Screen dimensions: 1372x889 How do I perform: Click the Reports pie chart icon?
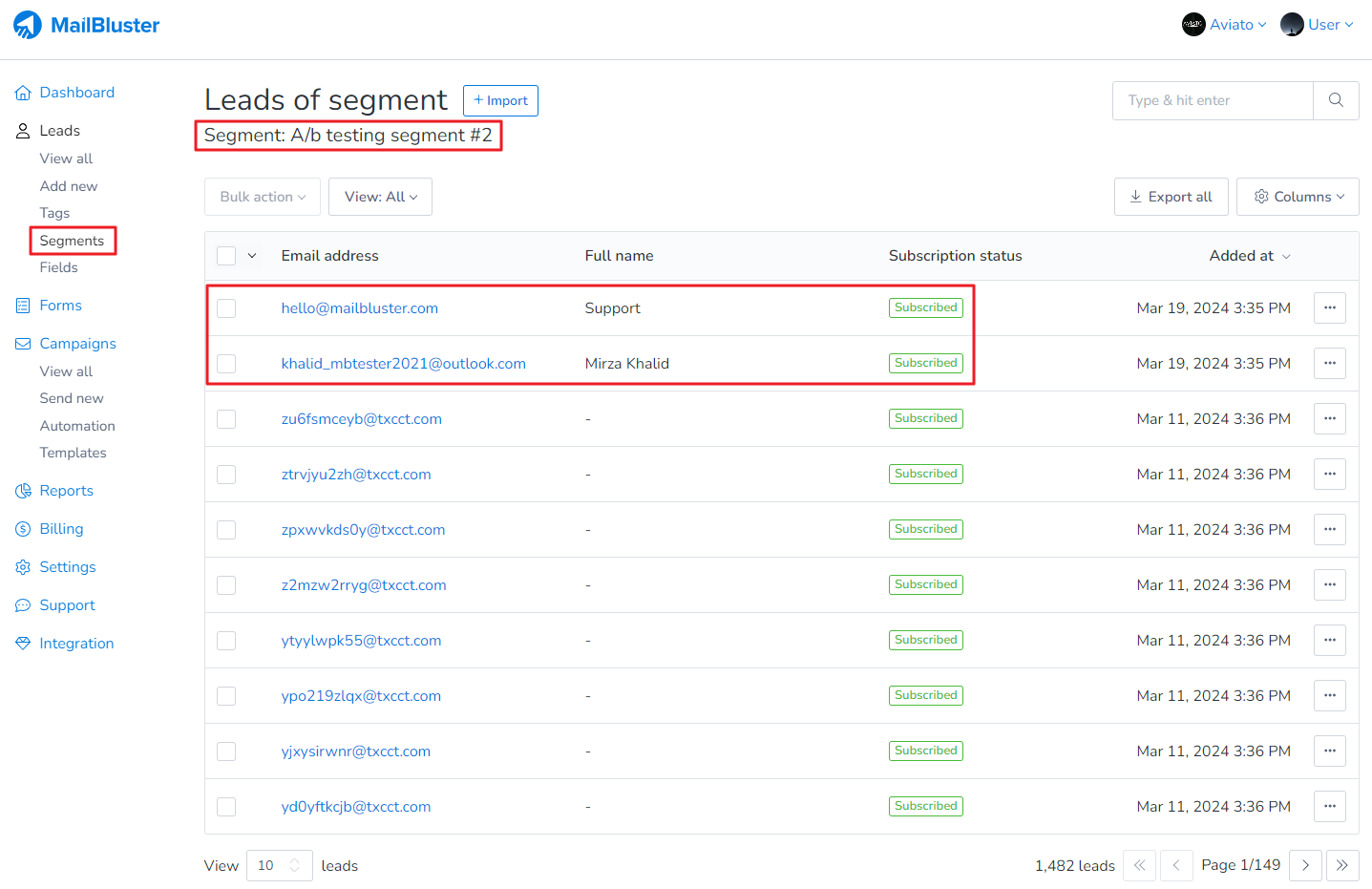coord(23,491)
